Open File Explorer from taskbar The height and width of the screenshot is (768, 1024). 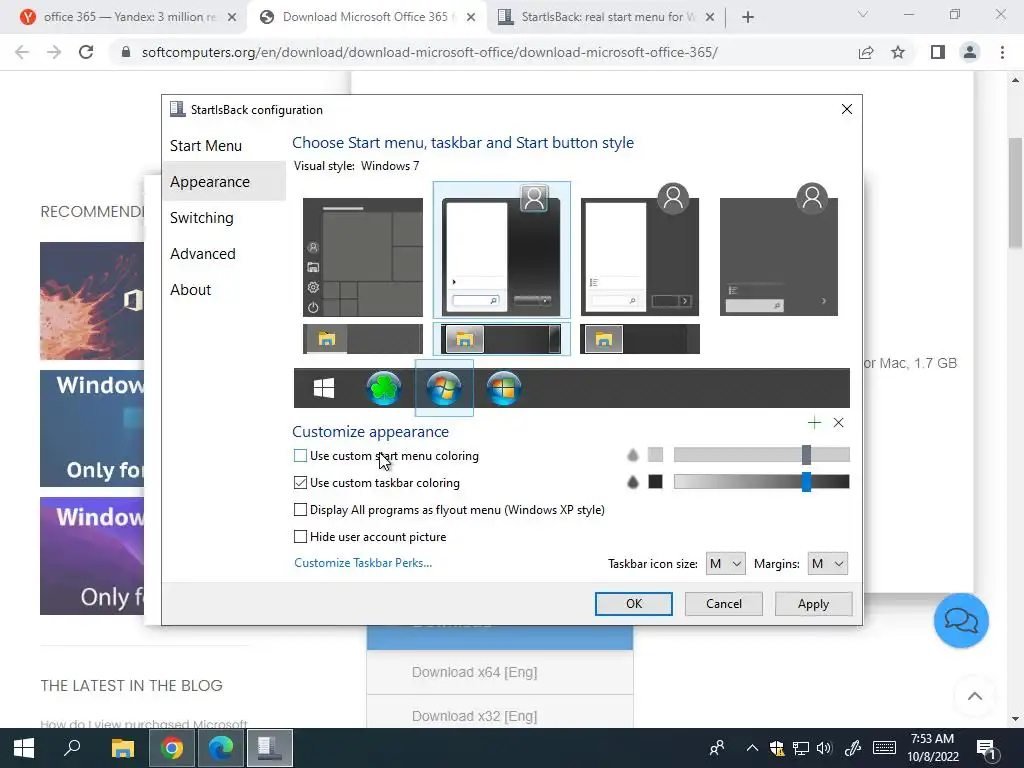click(x=122, y=748)
